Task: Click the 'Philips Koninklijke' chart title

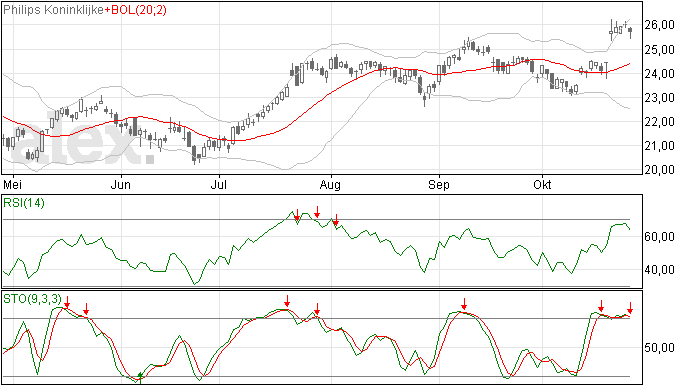Action: coord(54,10)
